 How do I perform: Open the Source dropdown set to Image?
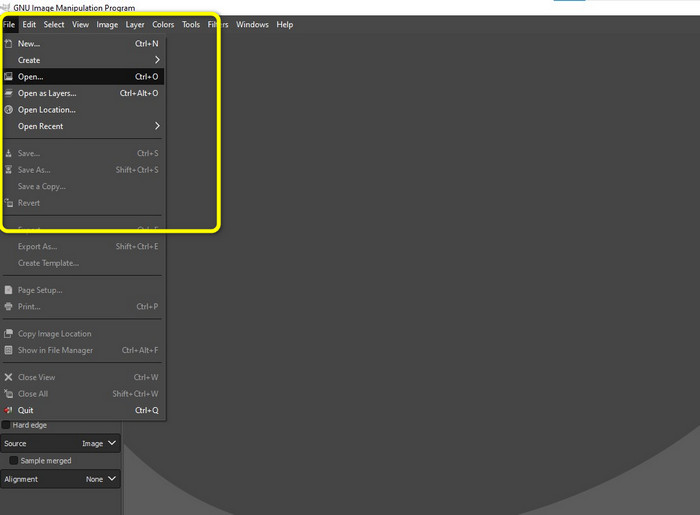pos(60,444)
